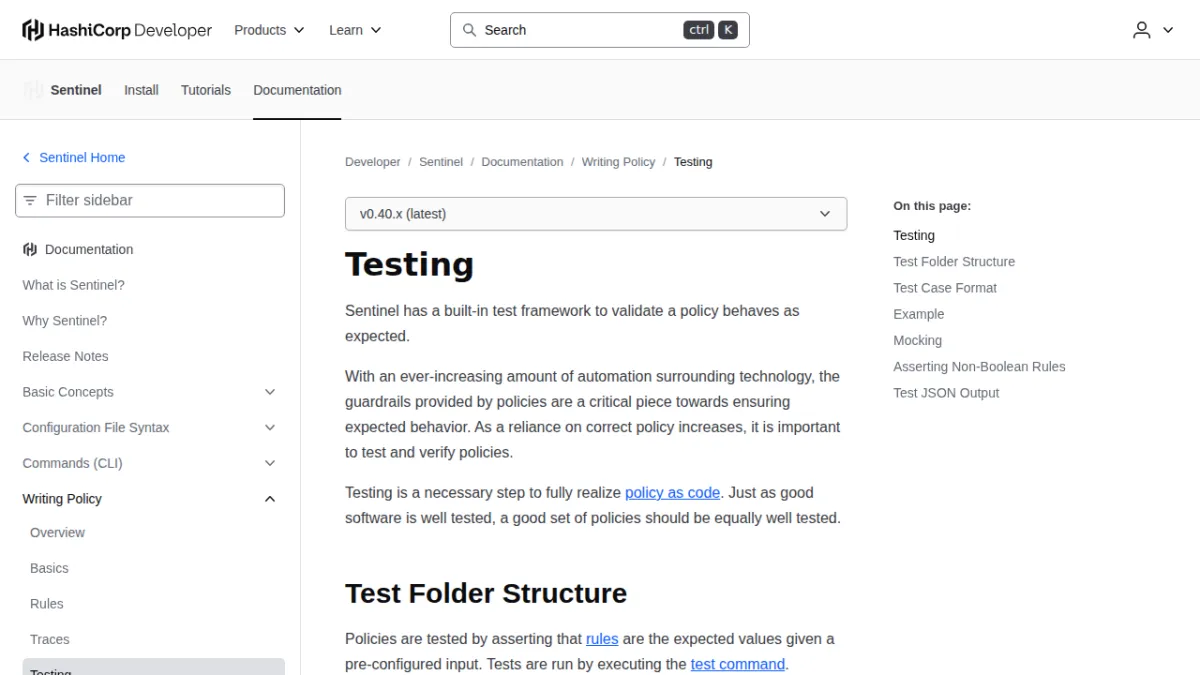Switch to the Install tab

141,90
